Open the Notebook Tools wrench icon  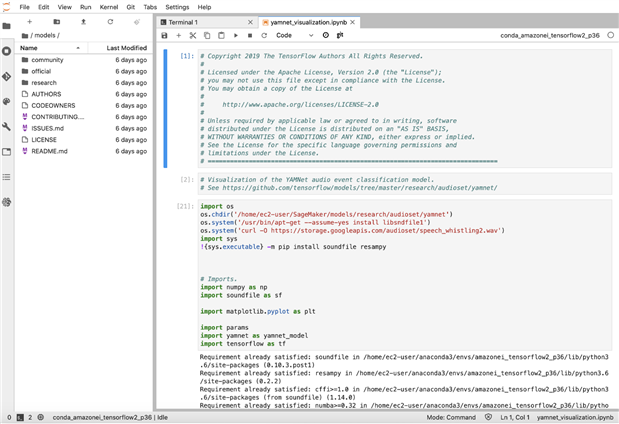coord(7,127)
